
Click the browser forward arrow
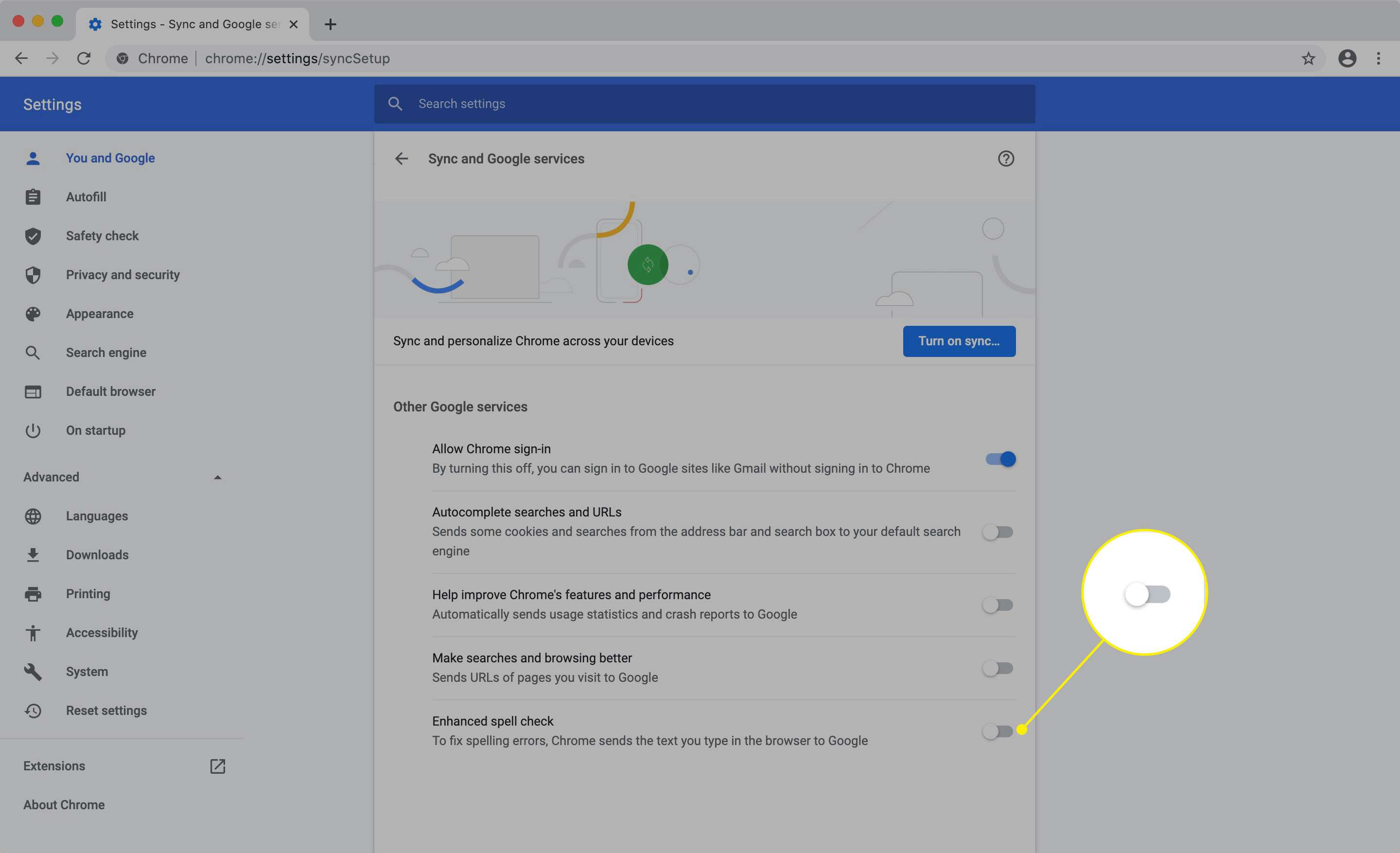52,58
